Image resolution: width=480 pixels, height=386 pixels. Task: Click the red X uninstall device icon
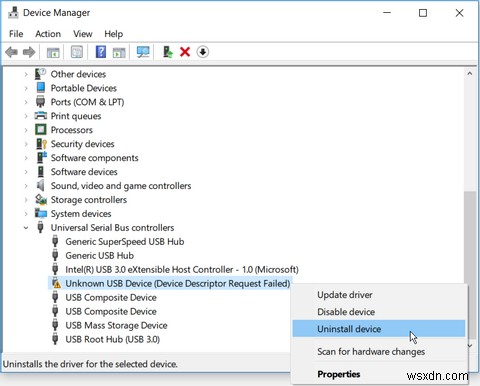click(x=185, y=52)
